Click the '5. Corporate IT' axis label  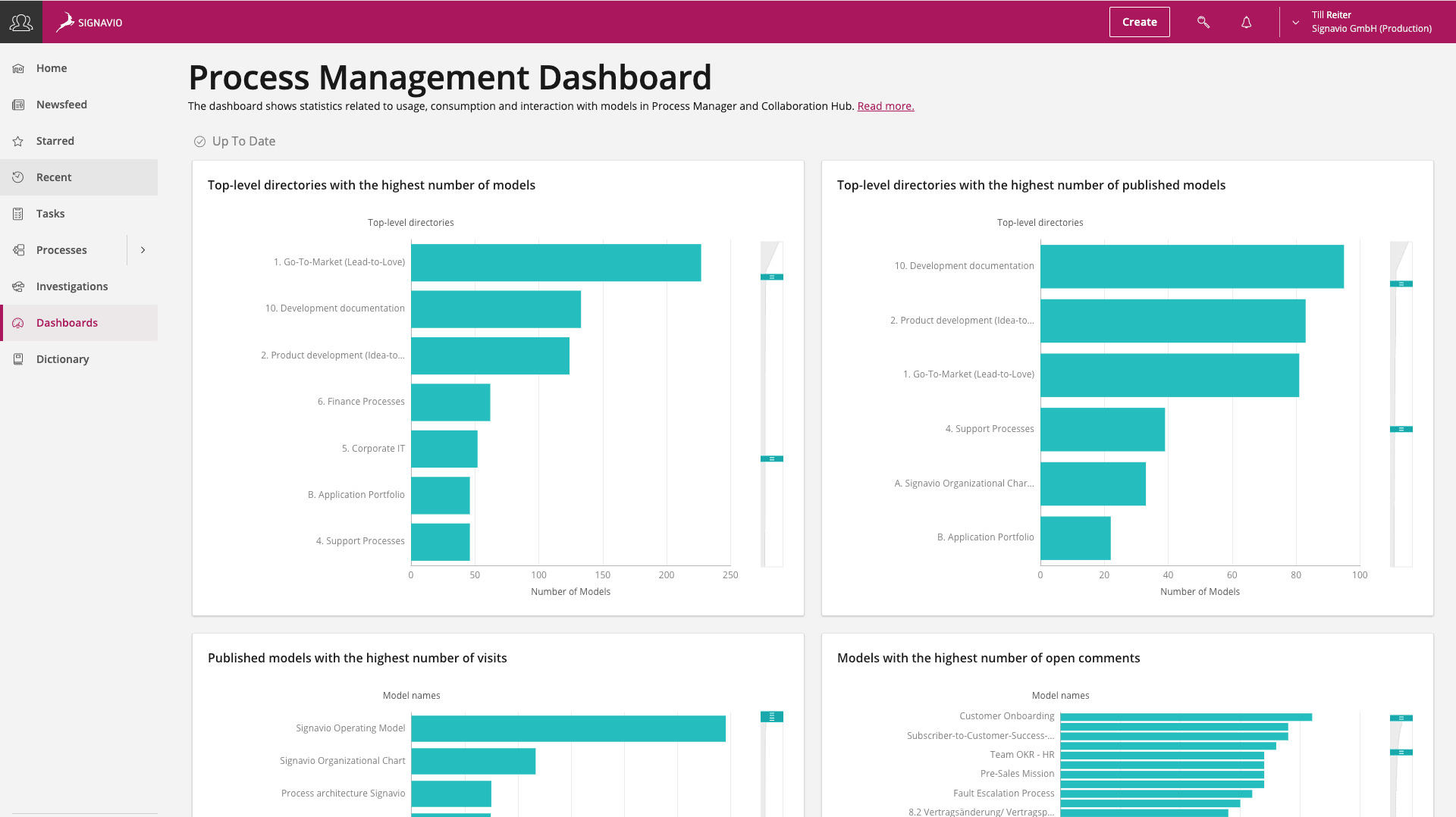(373, 449)
